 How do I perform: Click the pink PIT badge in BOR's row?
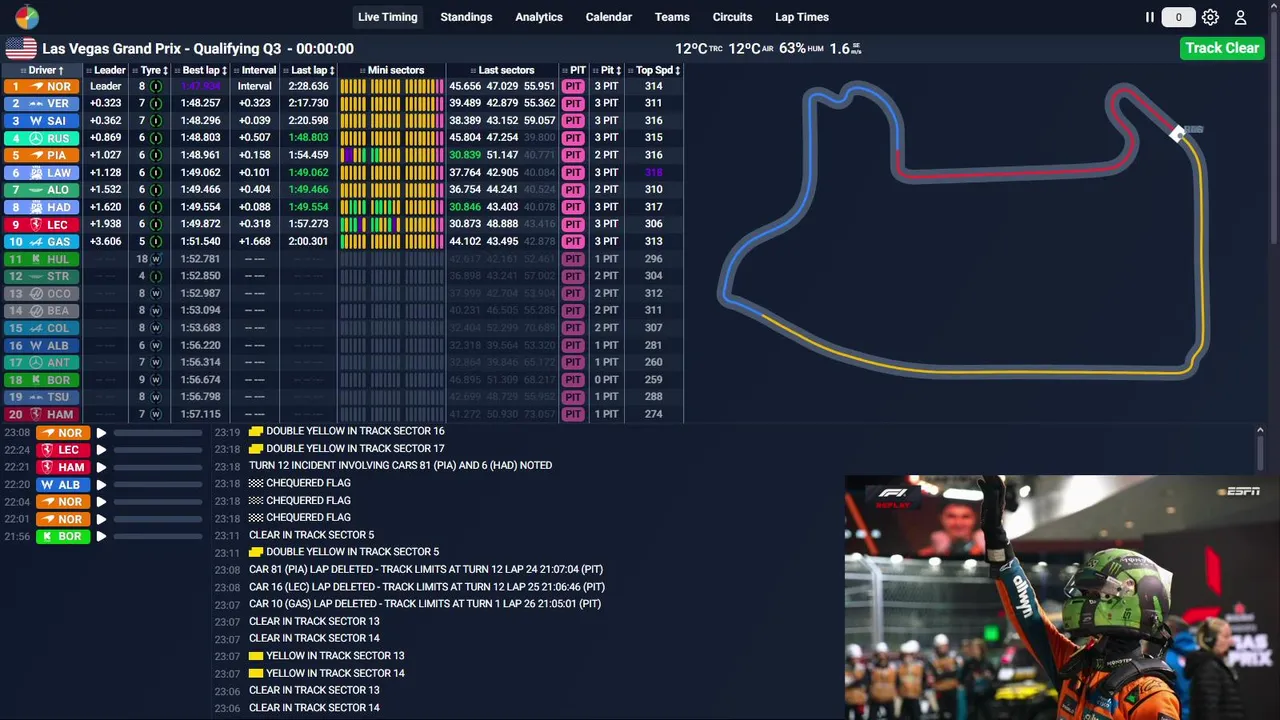[x=572, y=379]
